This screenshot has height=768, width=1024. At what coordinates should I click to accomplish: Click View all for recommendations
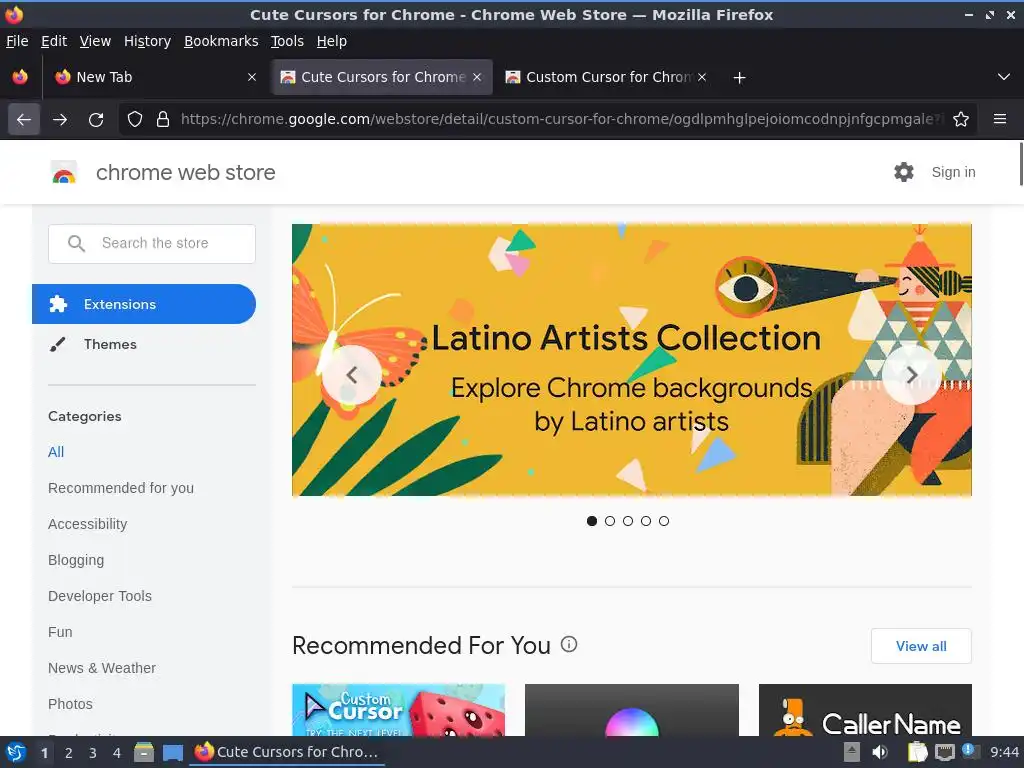(921, 646)
